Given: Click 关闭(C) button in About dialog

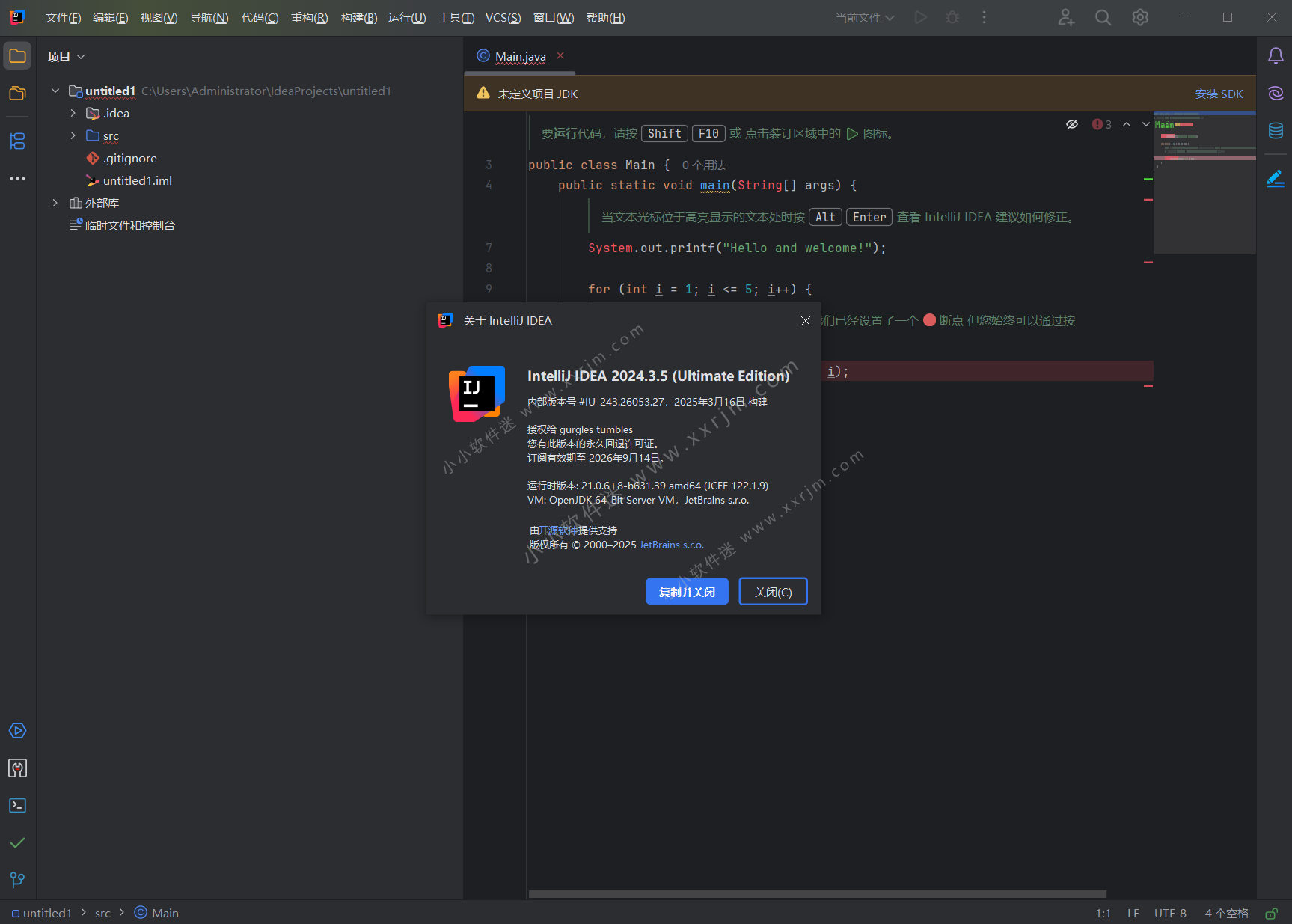Looking at the screenshot, I should (773, 592).
